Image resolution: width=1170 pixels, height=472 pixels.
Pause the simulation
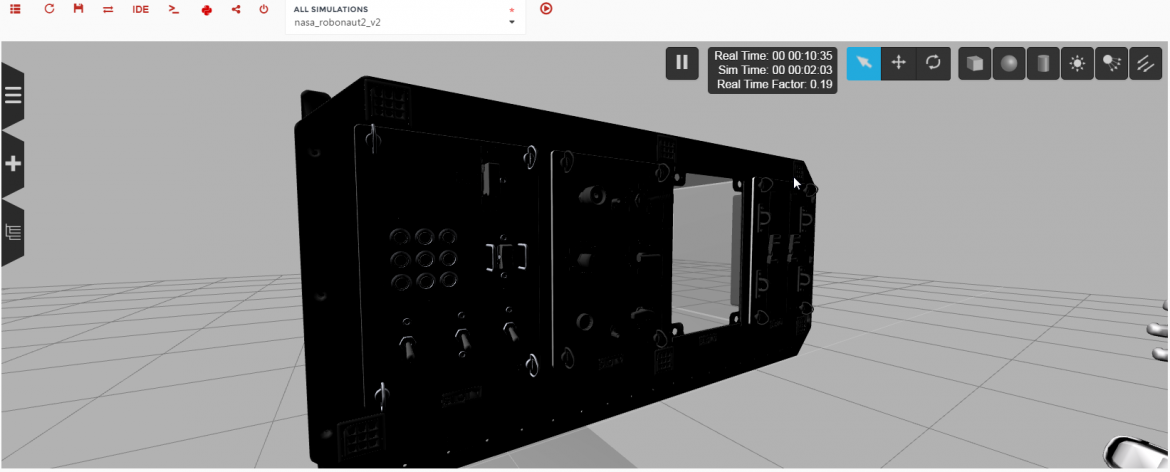[682, 63]
